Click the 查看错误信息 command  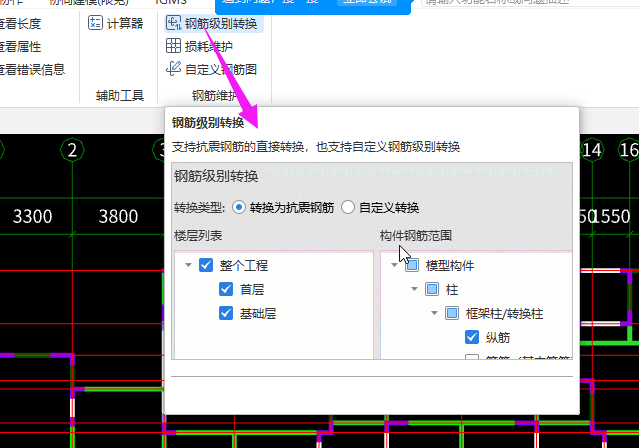click(32, 69)
